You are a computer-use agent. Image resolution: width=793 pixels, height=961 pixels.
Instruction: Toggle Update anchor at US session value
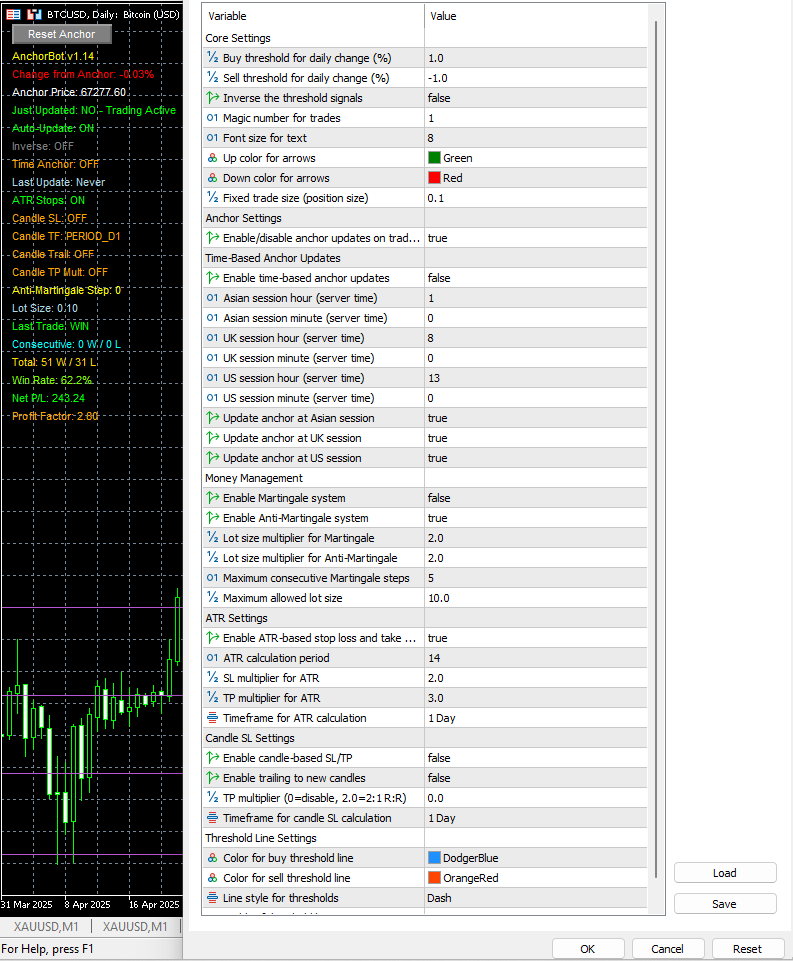[x=536, y=458]
